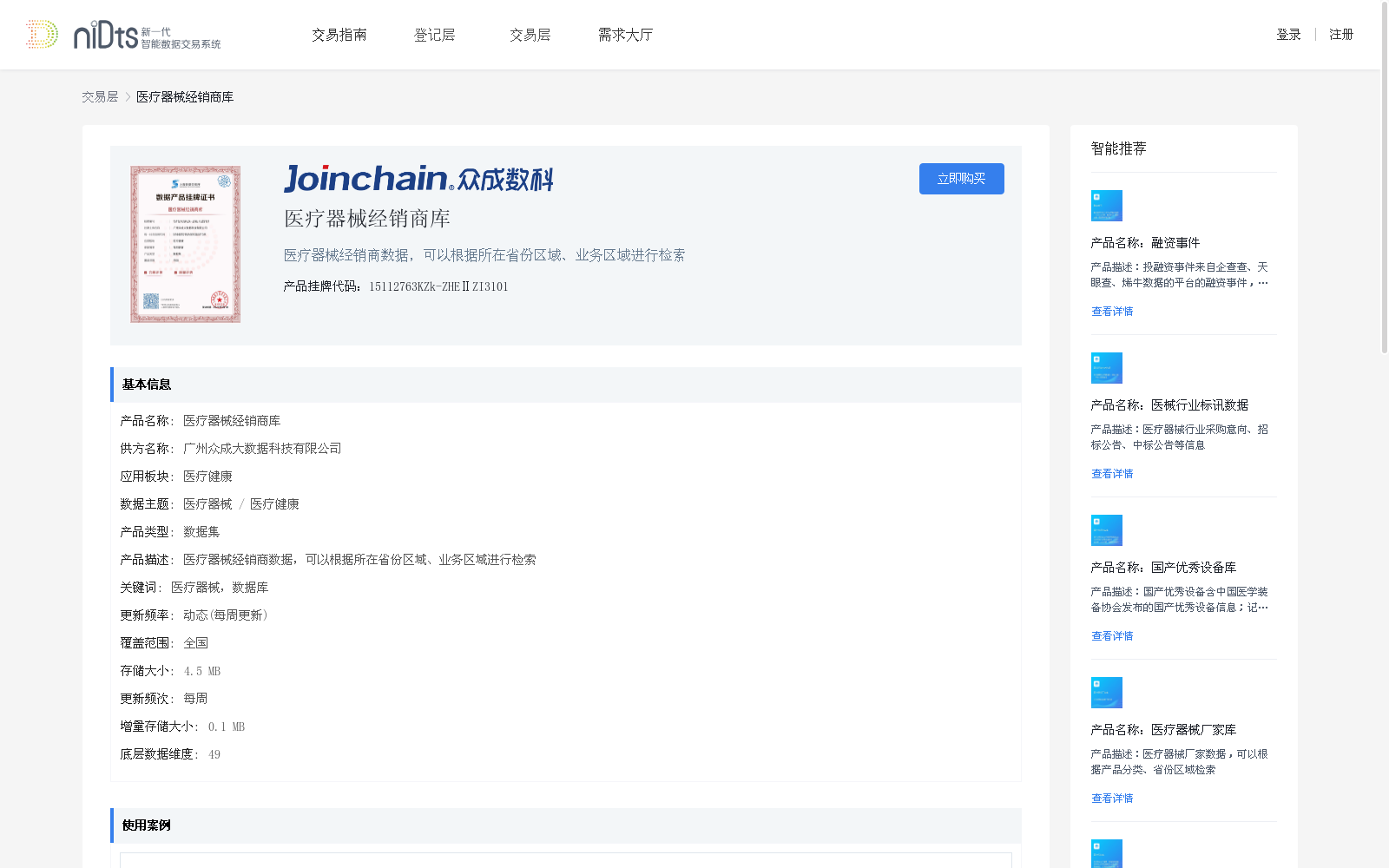The height and width of the screenshot is (868, 1389).
Task: Click the 立即购买 button
Action: [962, 179]
